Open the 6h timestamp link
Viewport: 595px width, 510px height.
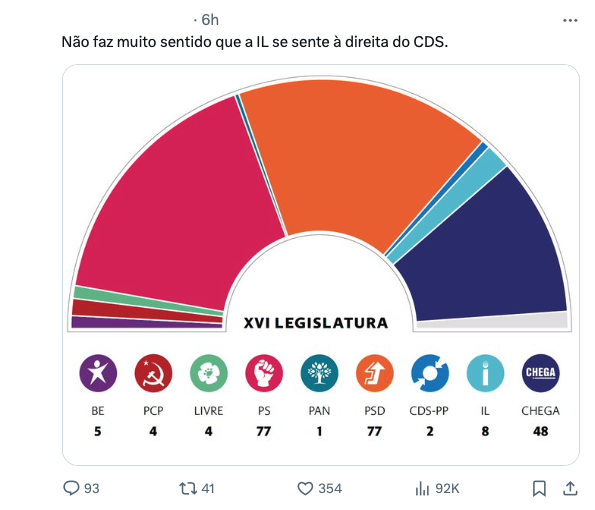pyautogui.click(x=210, y=20)
